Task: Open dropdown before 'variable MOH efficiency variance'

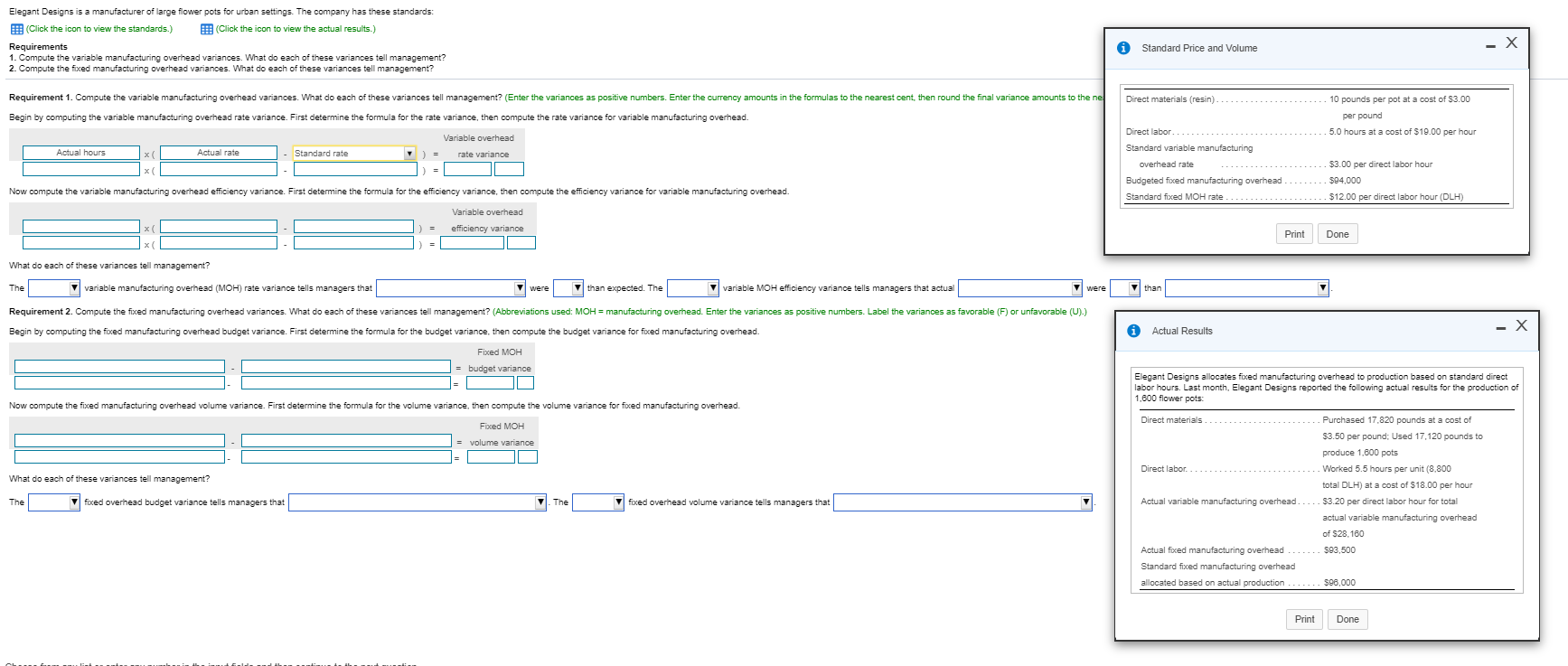Action: pos(693,288)
